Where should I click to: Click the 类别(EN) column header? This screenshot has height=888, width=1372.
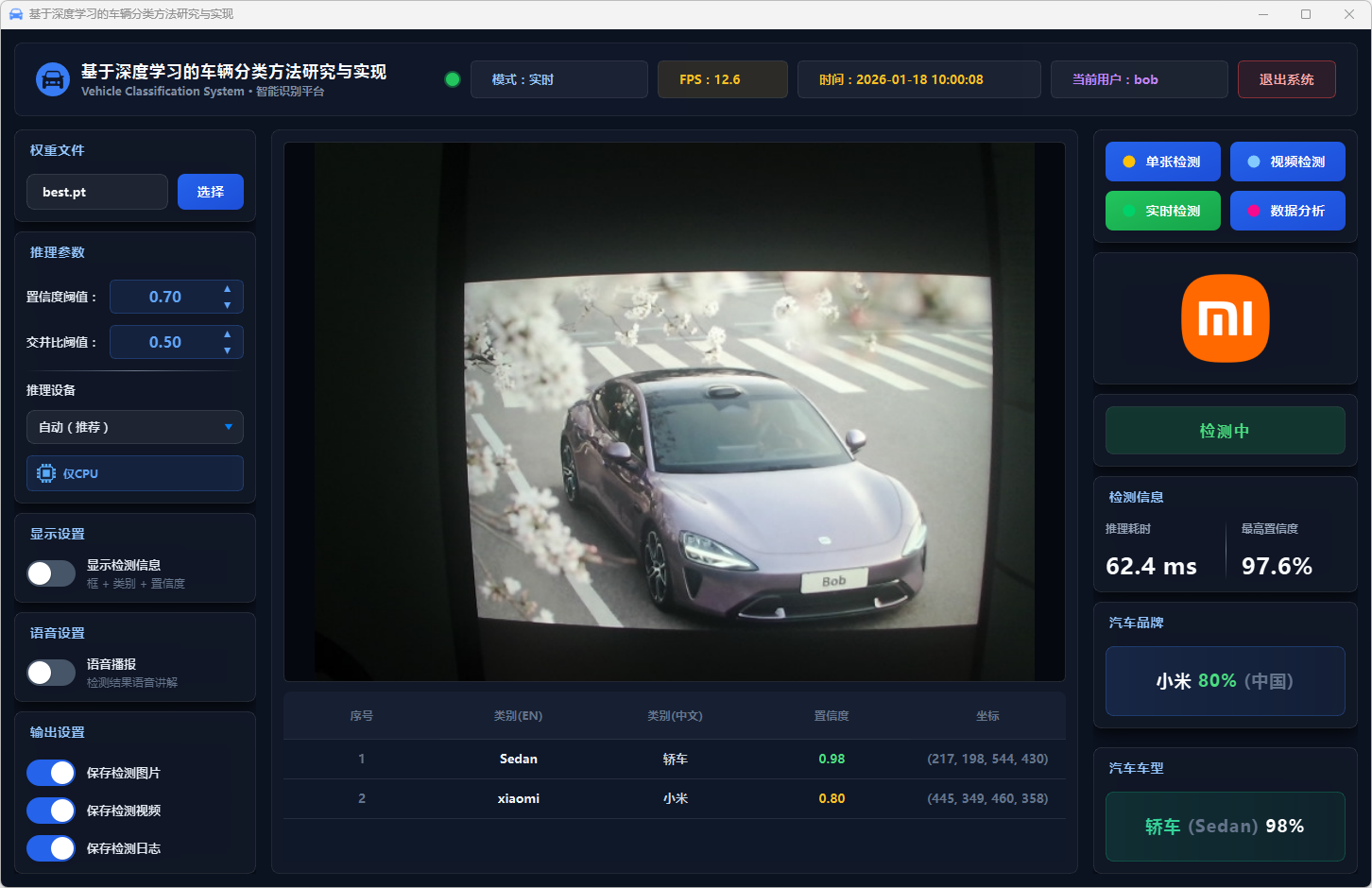click(518, 716)
